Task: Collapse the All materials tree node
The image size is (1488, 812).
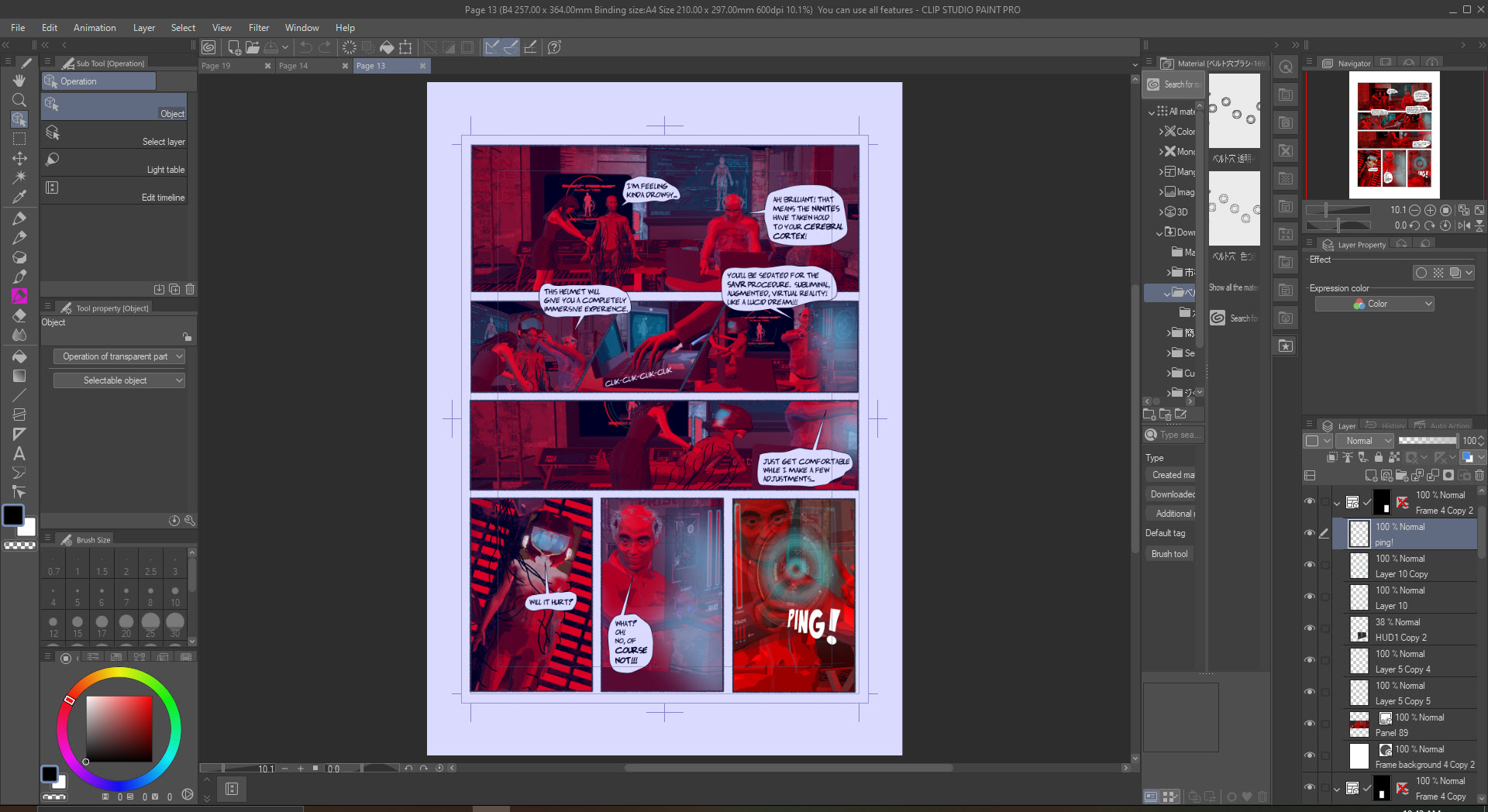Action: click(x=1152, y=112)
